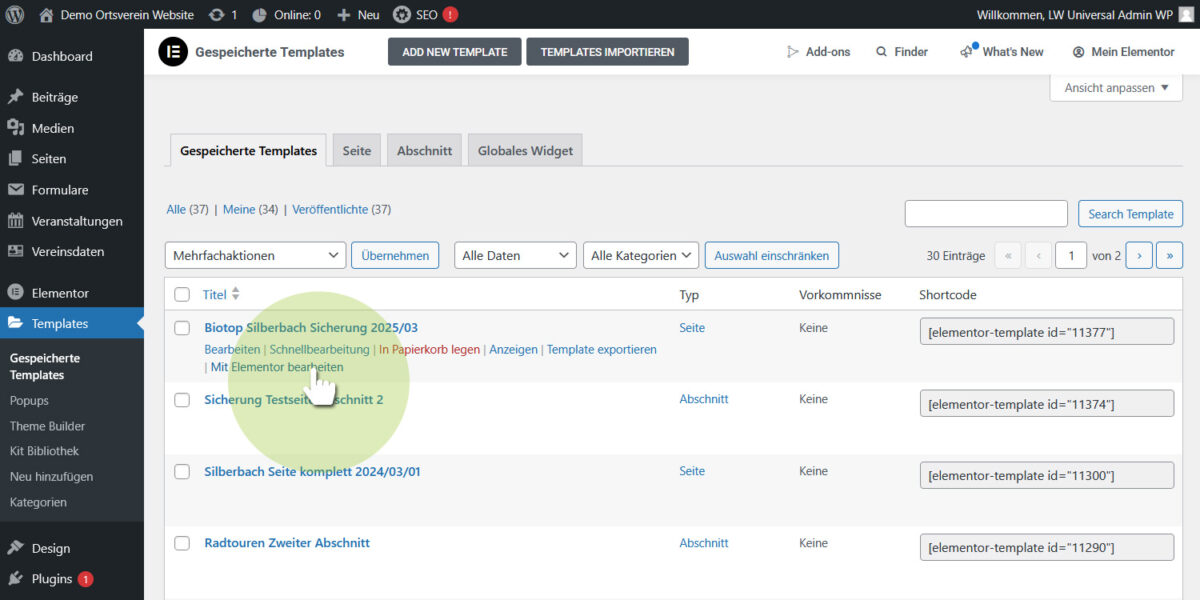This screenshot has width=1200, height=600.
Task: Check the Biotop Silberbach Sicherung checkbox
Action: tap(182, 328)
